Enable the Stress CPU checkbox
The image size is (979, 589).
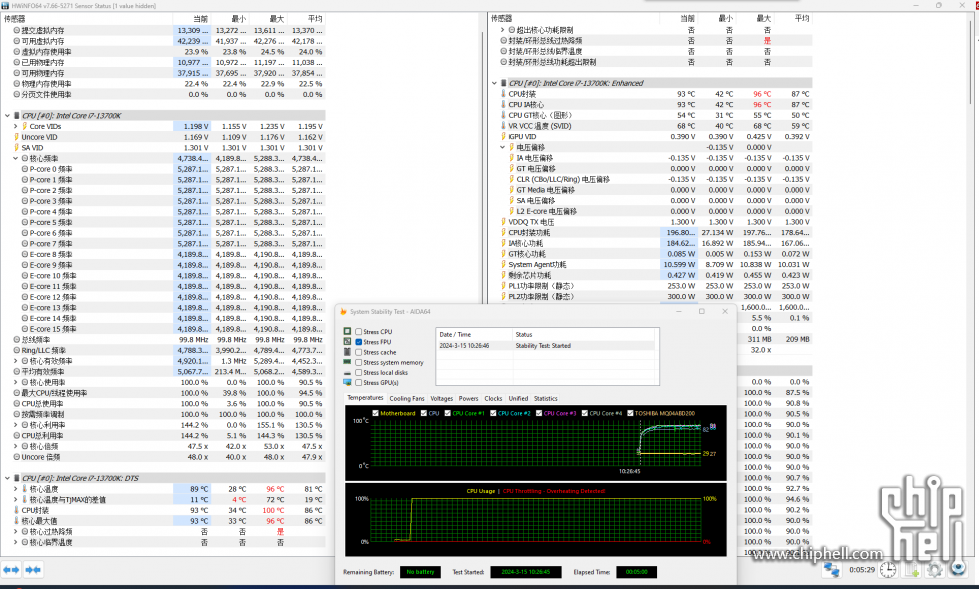[x=358, y=332]
